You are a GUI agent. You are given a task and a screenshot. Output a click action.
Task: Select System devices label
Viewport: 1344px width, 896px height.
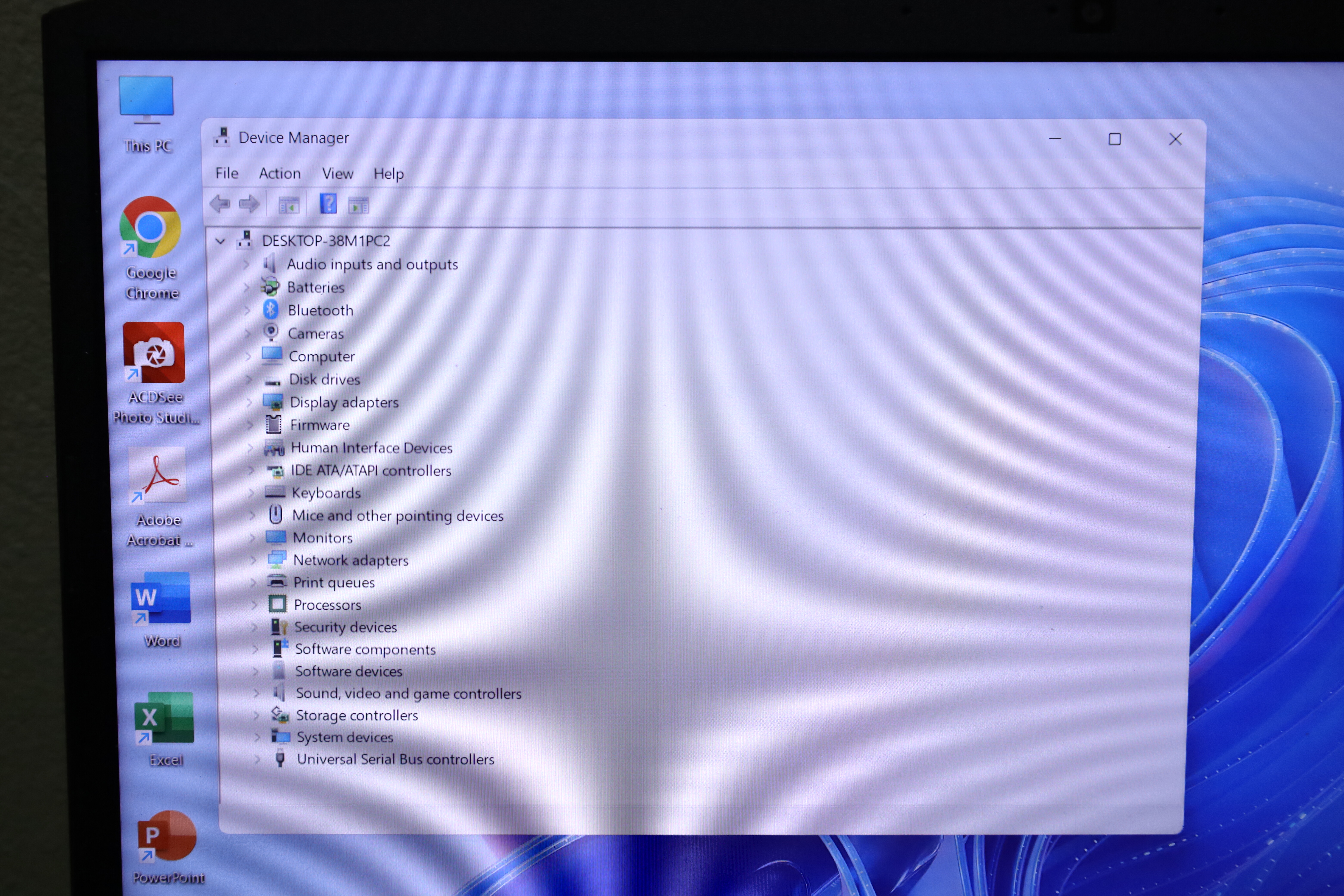tap(345, 738)
